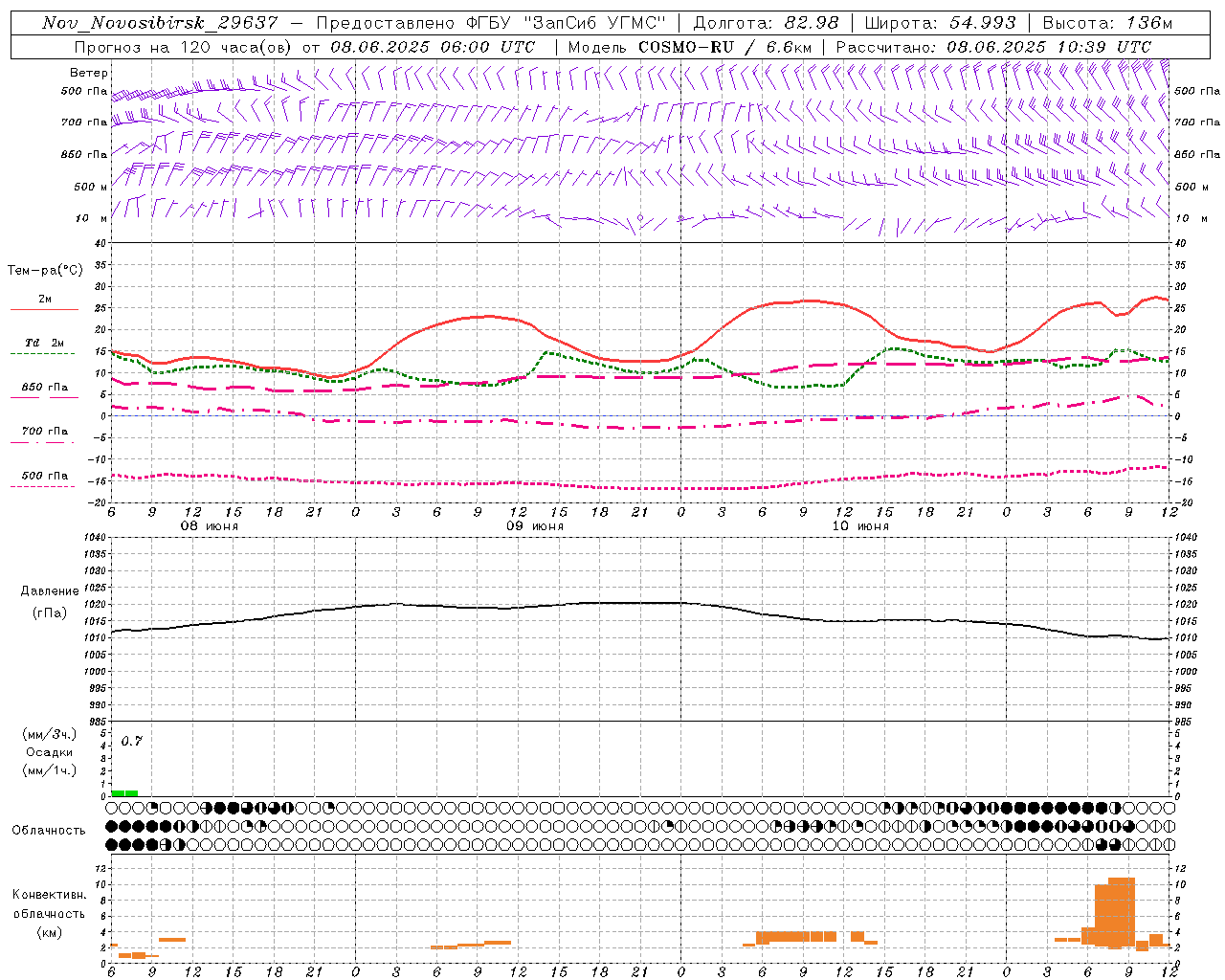Click the Долгота: 82.98 header value
This screenshot has height=980, width=1225.
point(766,23)
